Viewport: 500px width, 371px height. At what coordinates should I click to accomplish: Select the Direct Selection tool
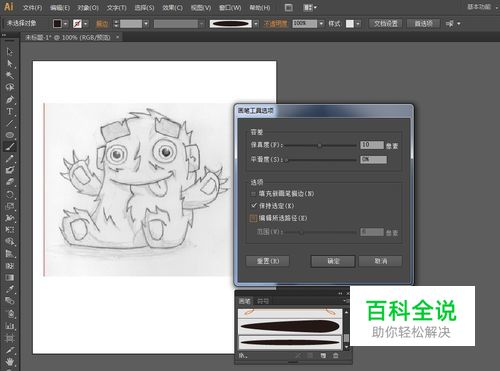(10, 64)
